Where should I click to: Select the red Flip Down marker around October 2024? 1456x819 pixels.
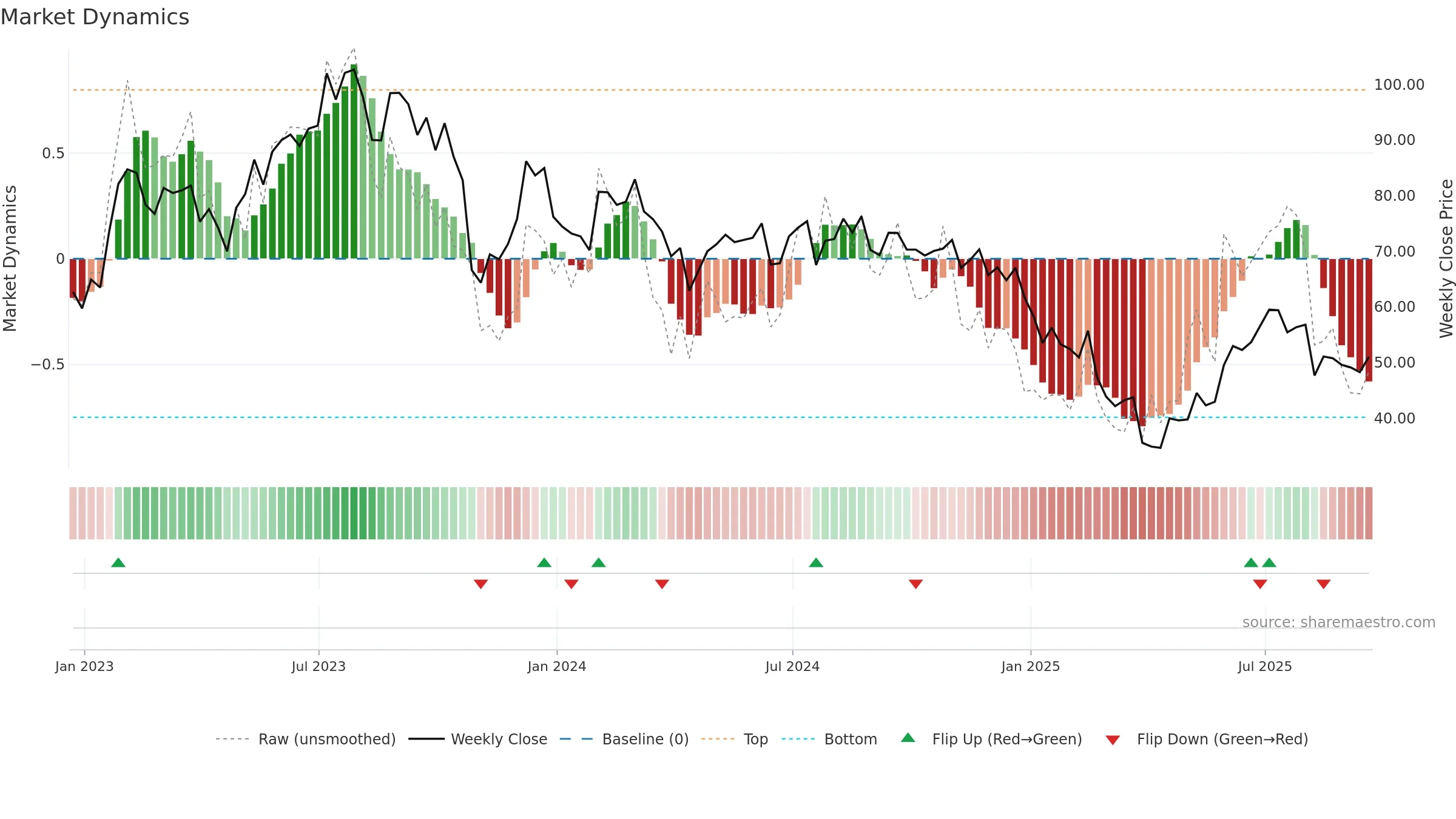[x=915, y=584]
